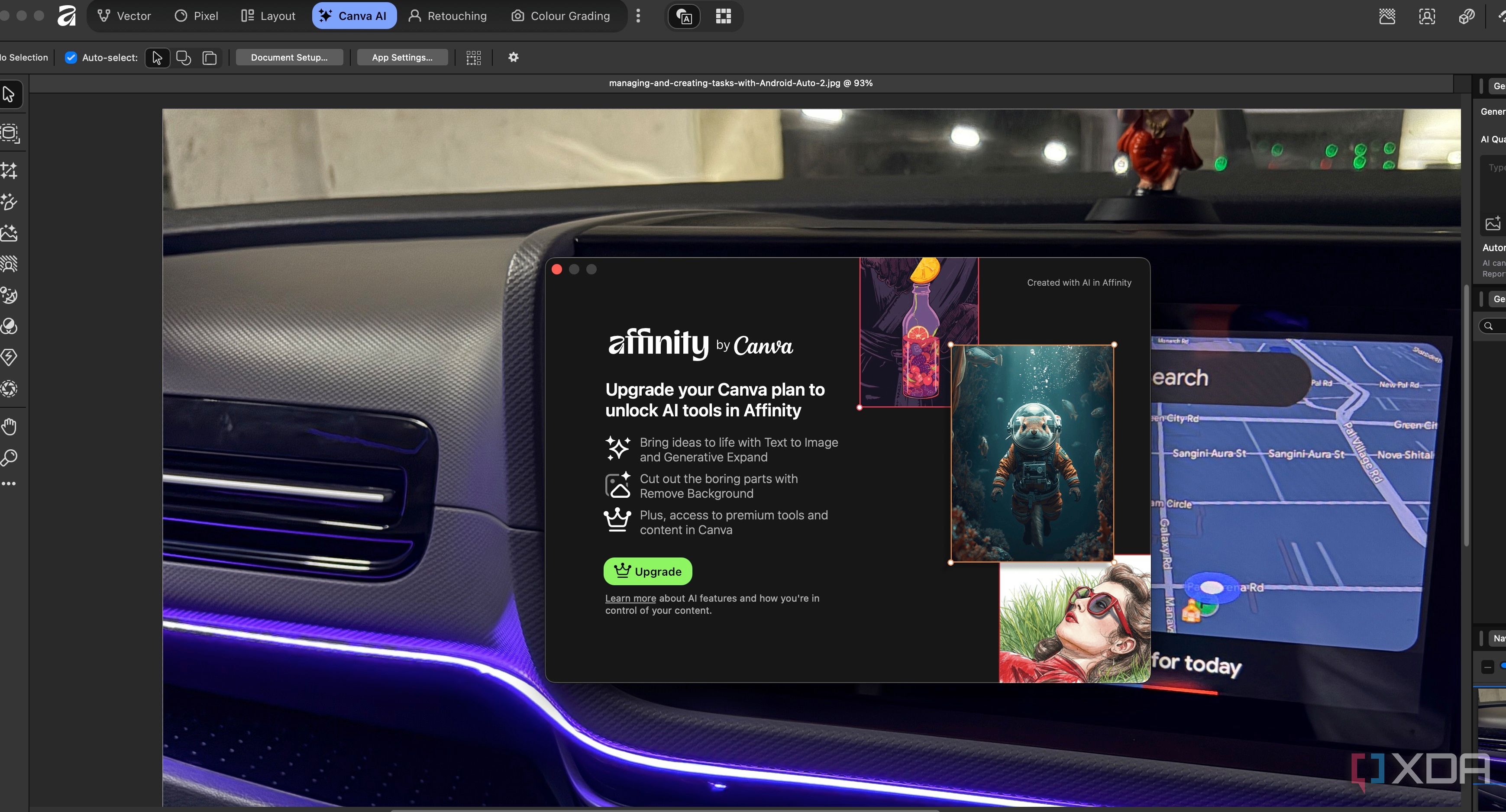Screen dimensions: 1506x812
Task: Click the magnifier search field in the right panel
Action: [1493, 326]
